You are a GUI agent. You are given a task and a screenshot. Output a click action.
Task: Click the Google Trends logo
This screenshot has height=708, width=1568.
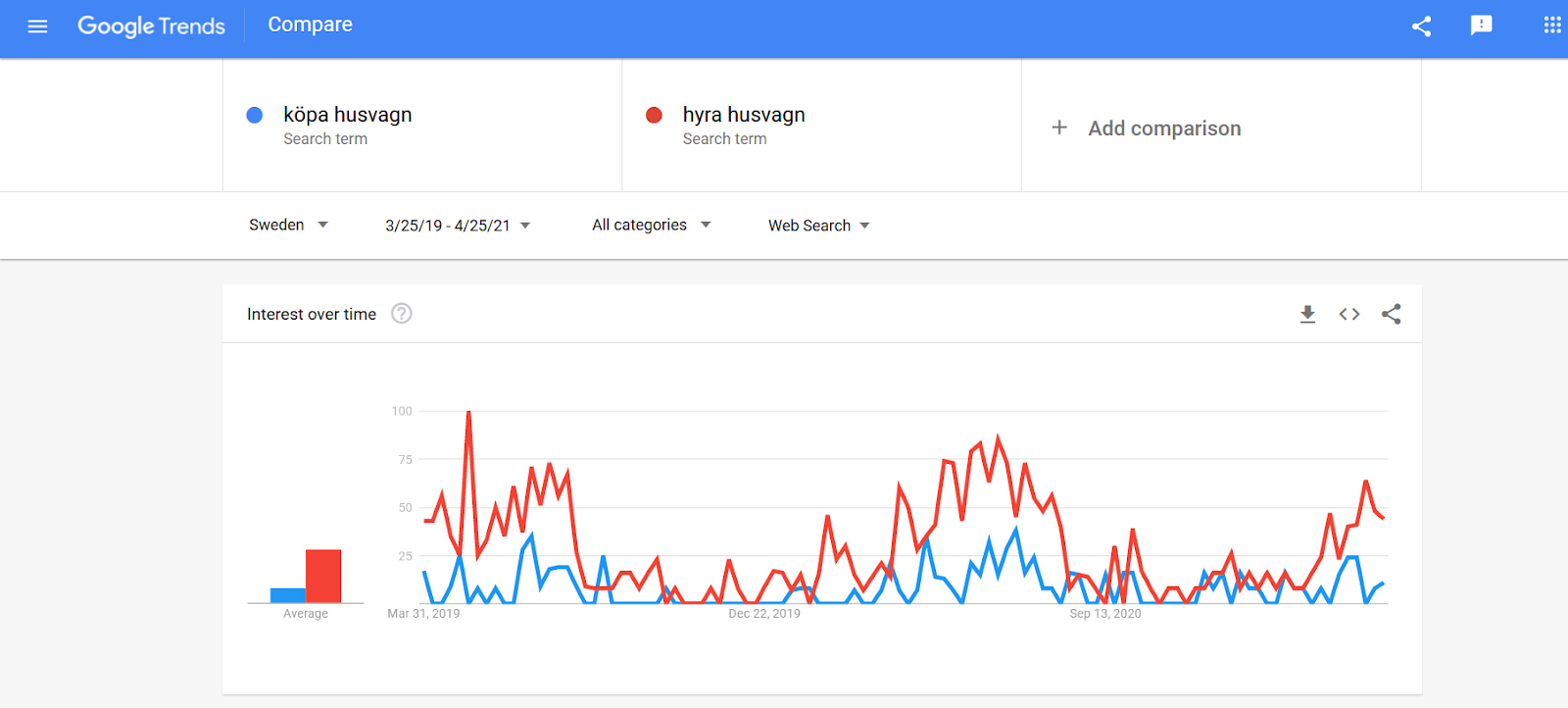[151, 26]
